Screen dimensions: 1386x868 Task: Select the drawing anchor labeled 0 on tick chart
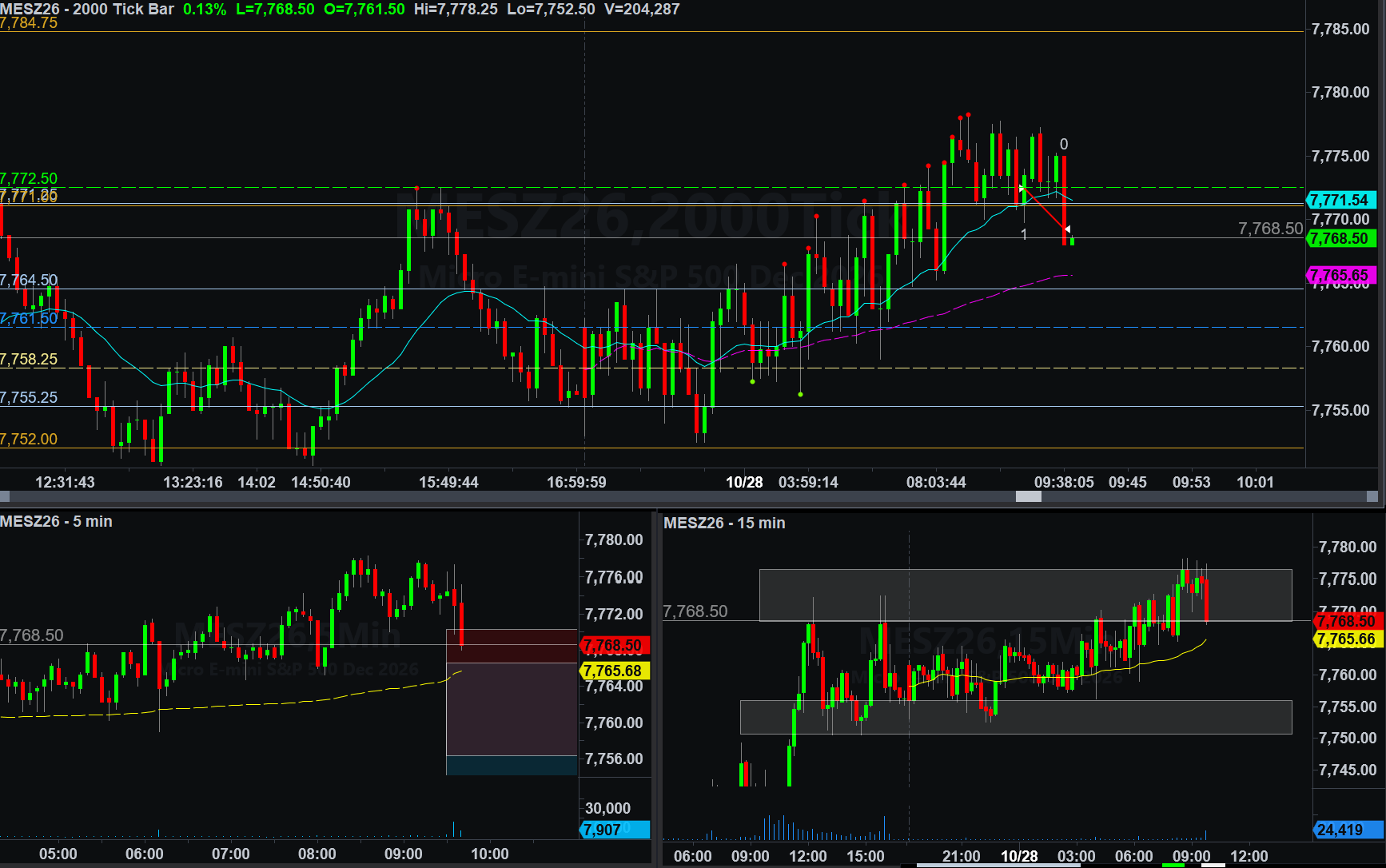pos(1064,144)
